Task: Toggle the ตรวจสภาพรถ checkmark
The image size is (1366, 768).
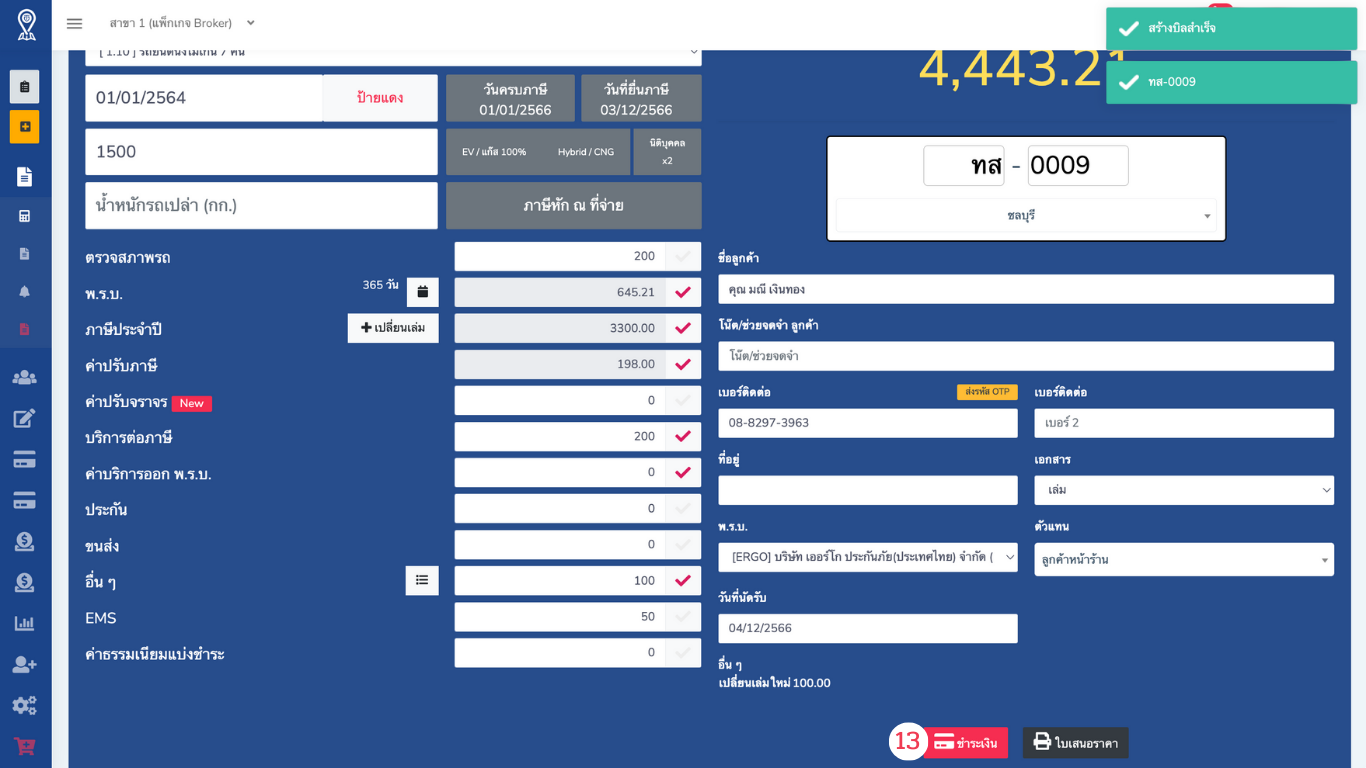Action: [683, 256]
